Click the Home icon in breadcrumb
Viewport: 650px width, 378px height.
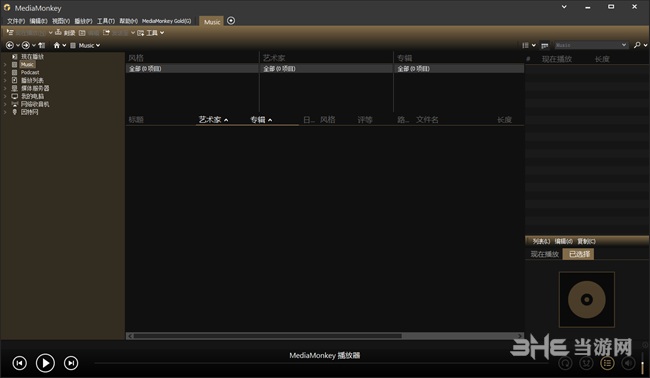pos(57,45)
